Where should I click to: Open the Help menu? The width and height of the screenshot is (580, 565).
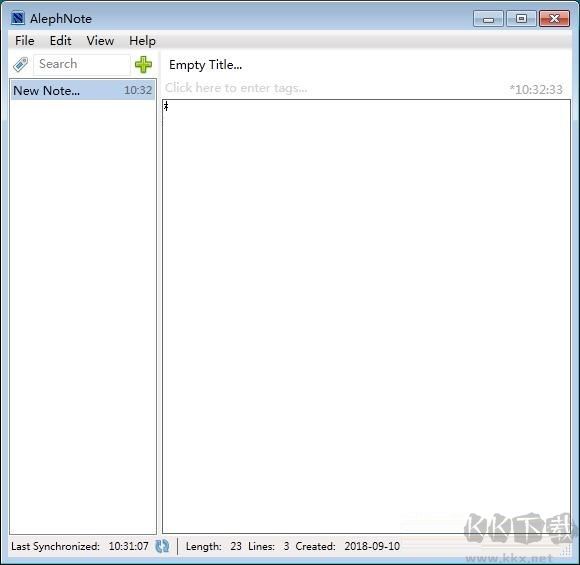(x=142, y=41)
